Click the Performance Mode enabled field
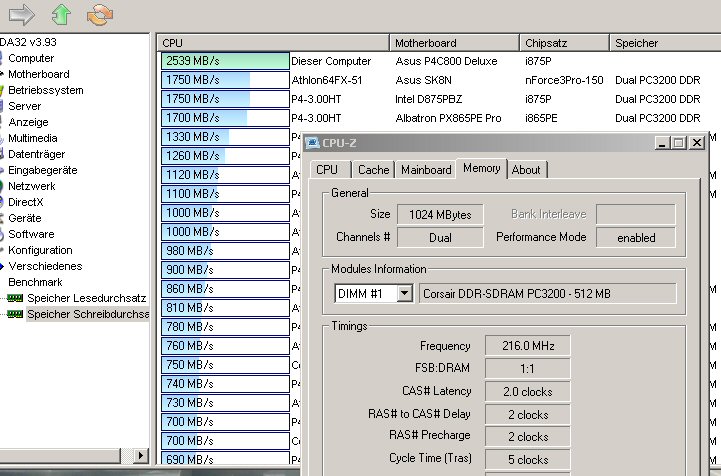 [x=636, y=238]
